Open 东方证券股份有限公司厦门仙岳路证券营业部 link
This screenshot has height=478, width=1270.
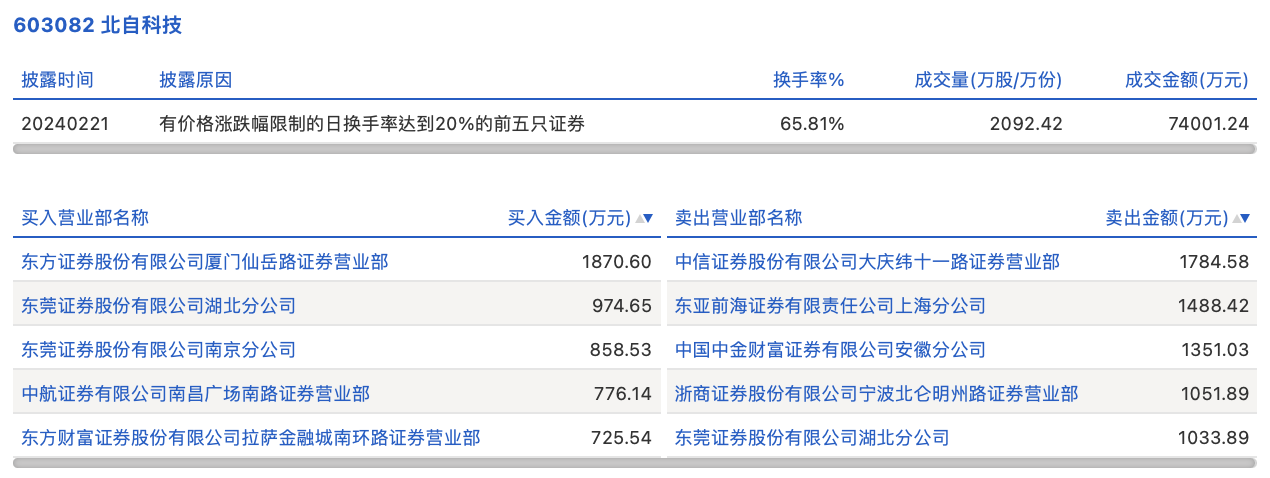pyautogui.click(x=205, y=262)
